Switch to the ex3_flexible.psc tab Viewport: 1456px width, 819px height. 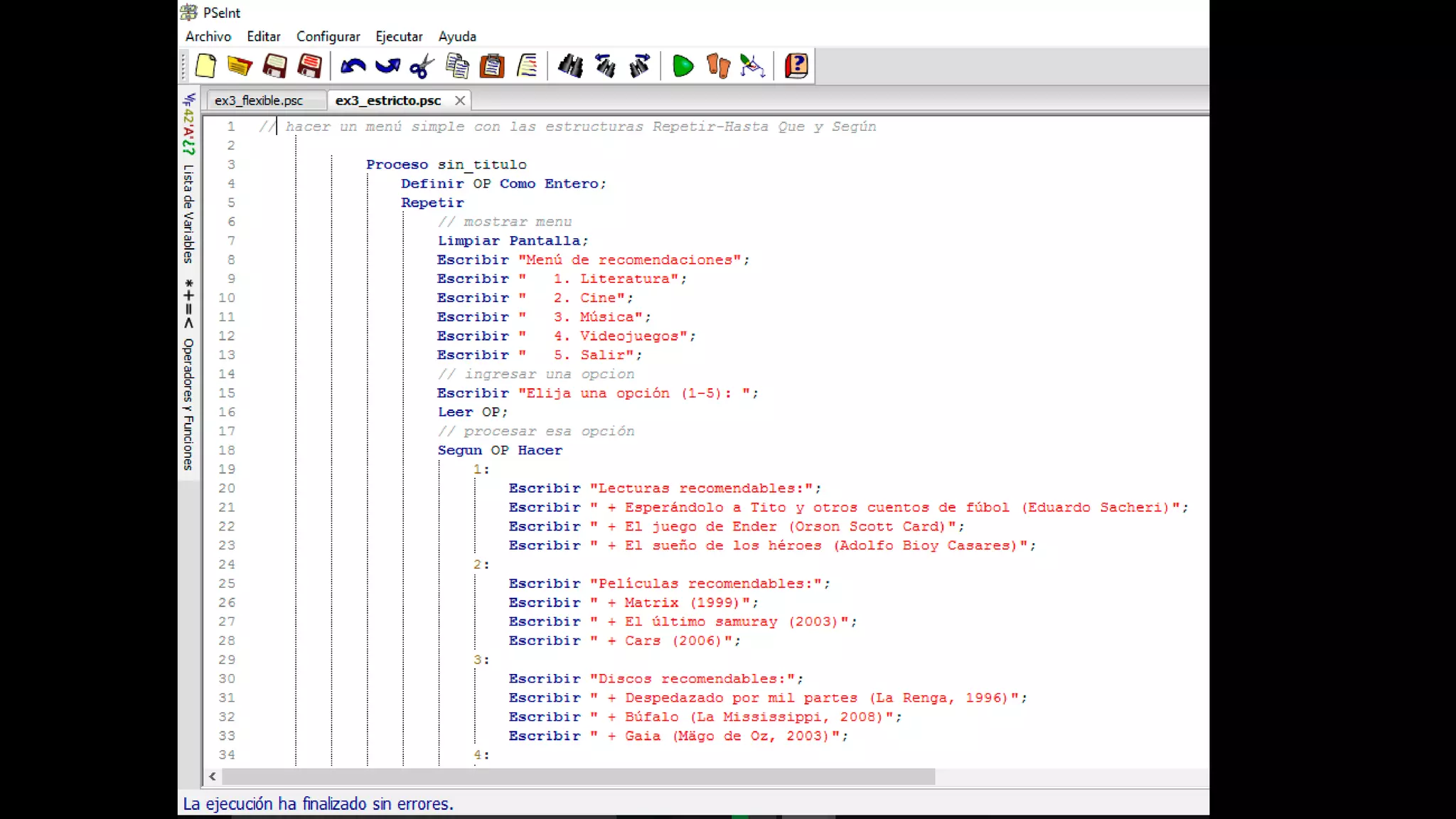[259, 101]
